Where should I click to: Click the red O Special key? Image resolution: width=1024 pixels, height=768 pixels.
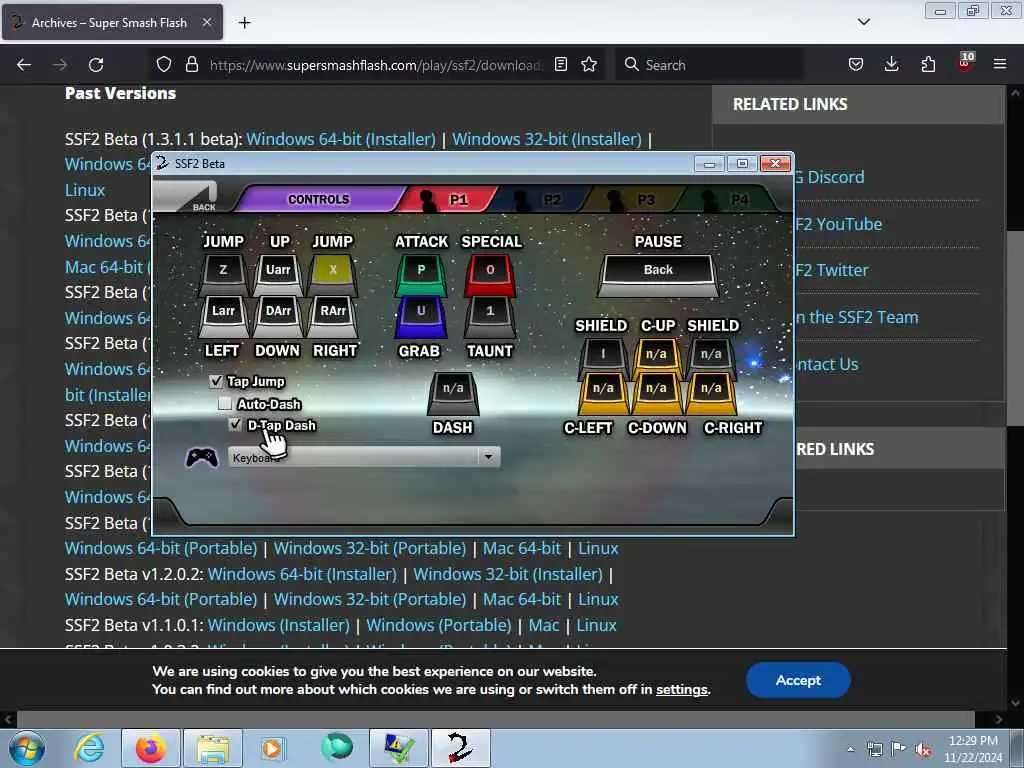coord(490,274)
